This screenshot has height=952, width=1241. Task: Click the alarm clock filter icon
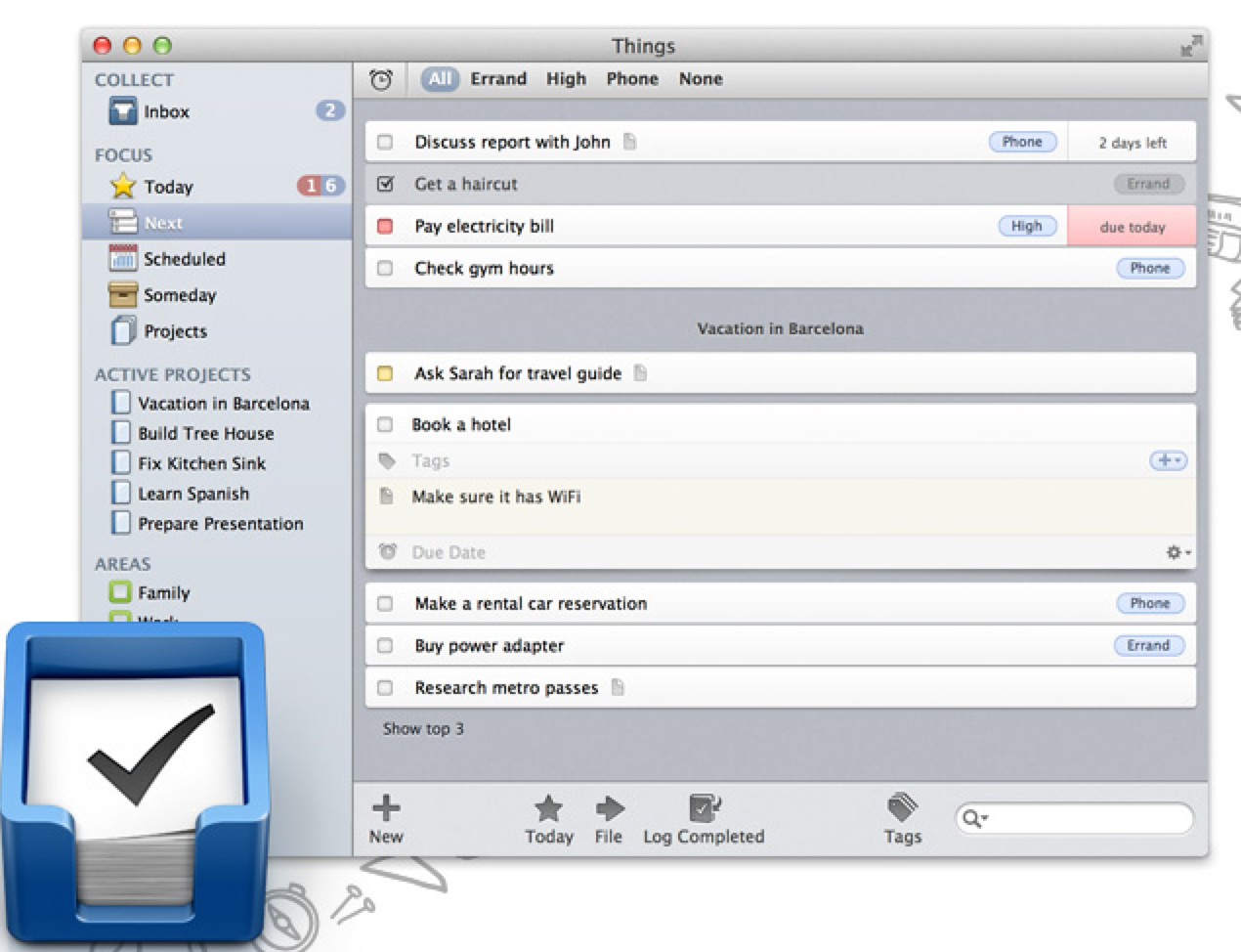click(x=381, y=79)
